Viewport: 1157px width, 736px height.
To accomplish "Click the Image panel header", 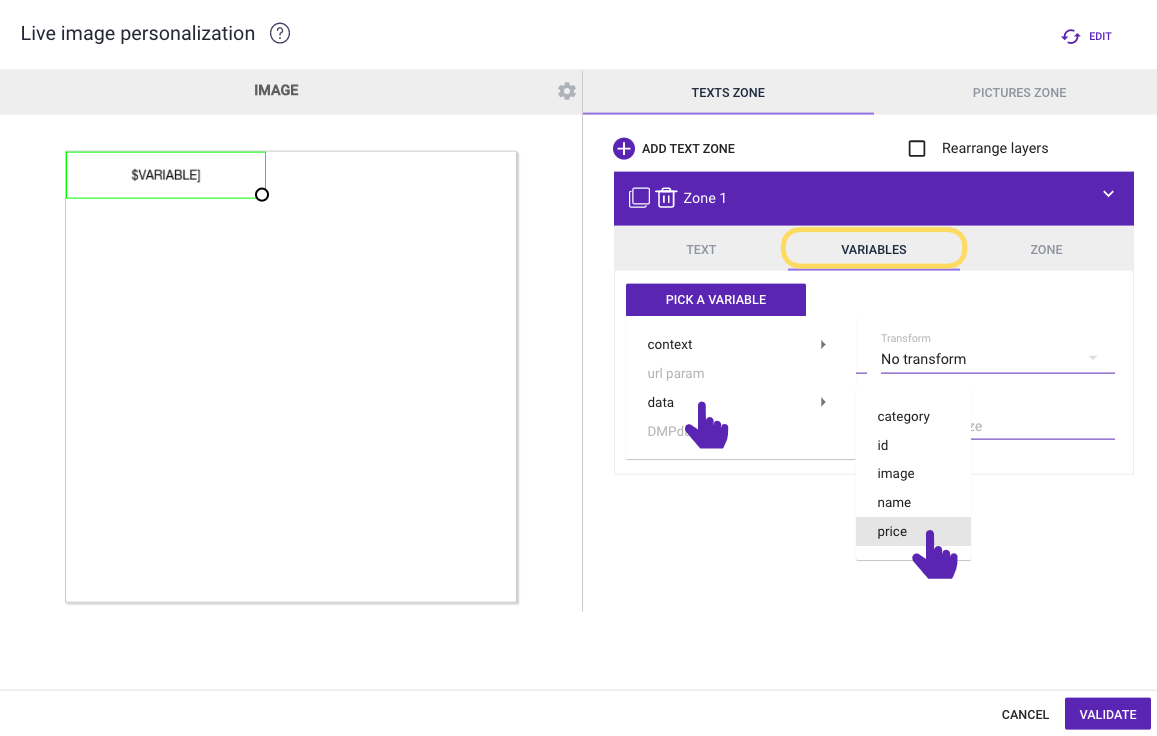I will tap(277, 91).
